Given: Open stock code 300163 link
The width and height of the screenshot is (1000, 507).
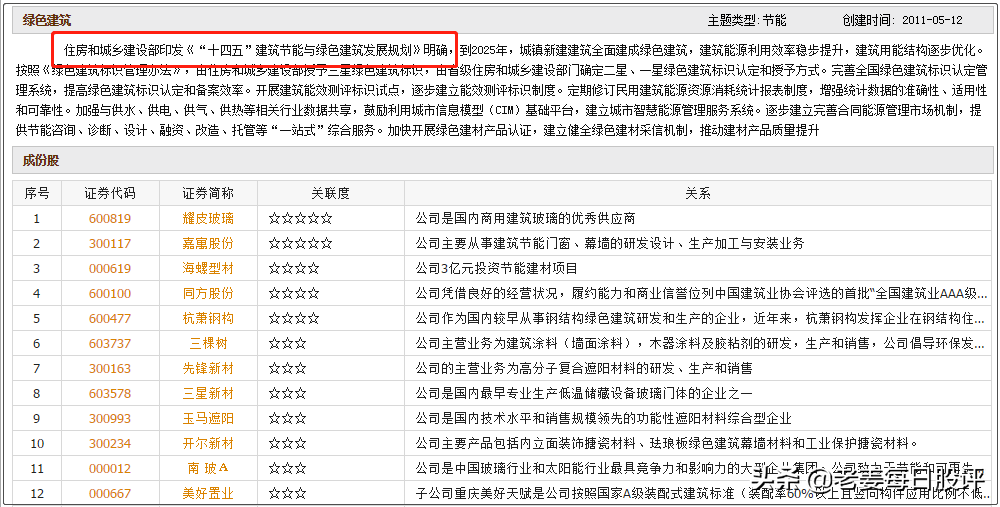Looking at the screenshot, I should 110,369.
